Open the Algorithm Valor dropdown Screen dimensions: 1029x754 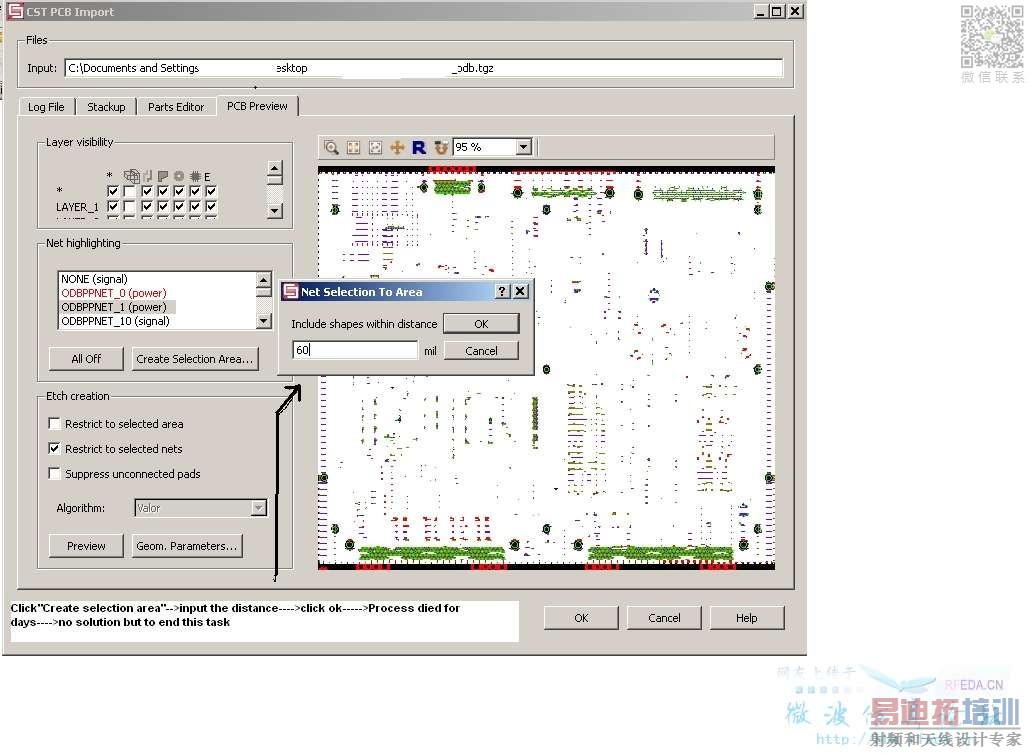pos(259,508)
